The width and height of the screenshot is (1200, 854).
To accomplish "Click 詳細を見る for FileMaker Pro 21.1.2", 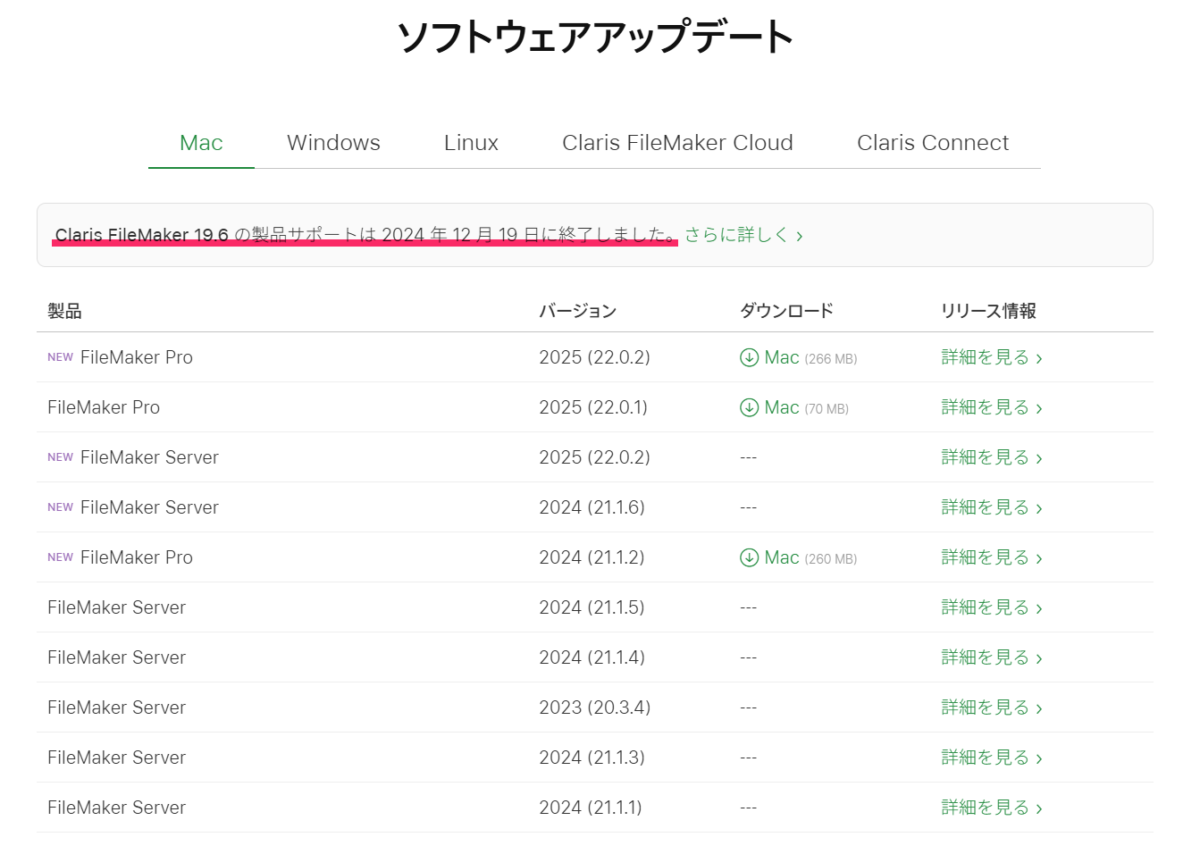I will (991, 558).
